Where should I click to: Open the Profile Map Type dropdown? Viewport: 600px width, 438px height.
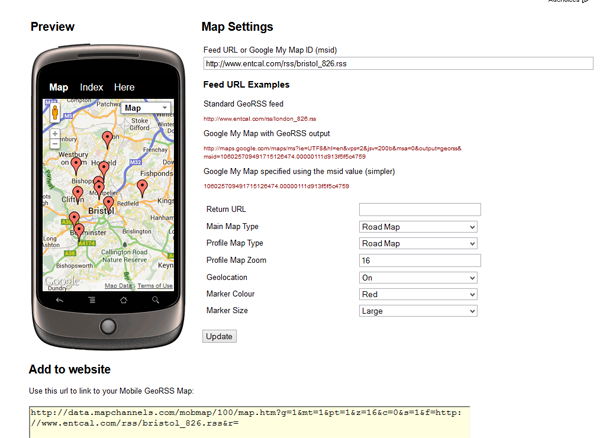pos(418,243)
